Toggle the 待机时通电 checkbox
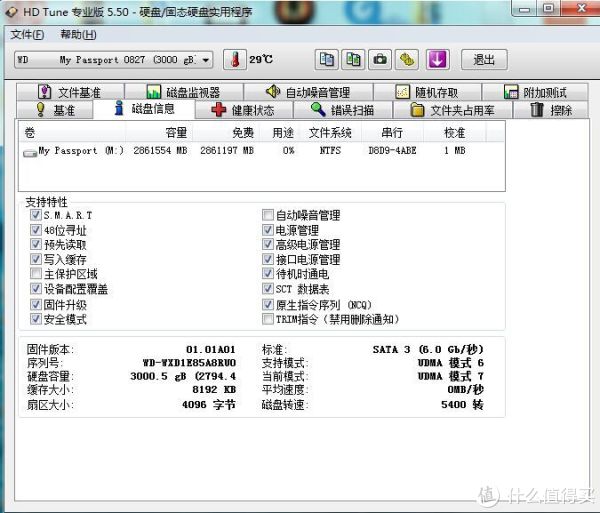The image size is (600, 513). click(x=268, y=274)
